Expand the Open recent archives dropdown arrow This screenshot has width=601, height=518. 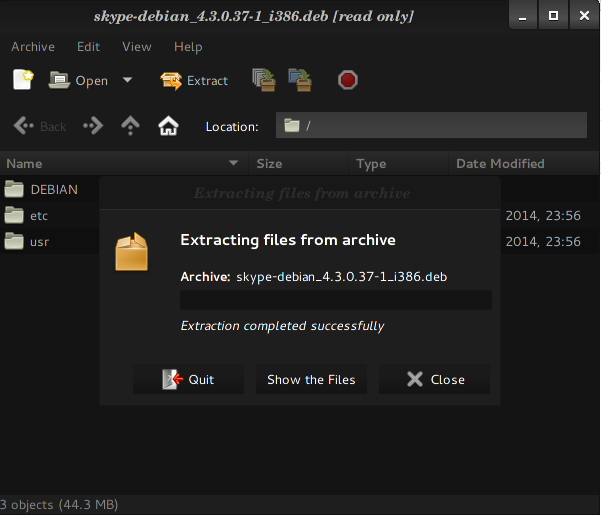pos(127,80)
